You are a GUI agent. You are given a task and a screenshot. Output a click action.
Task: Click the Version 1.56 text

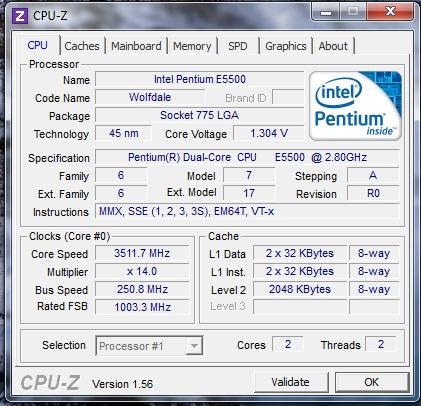point(123,384)
